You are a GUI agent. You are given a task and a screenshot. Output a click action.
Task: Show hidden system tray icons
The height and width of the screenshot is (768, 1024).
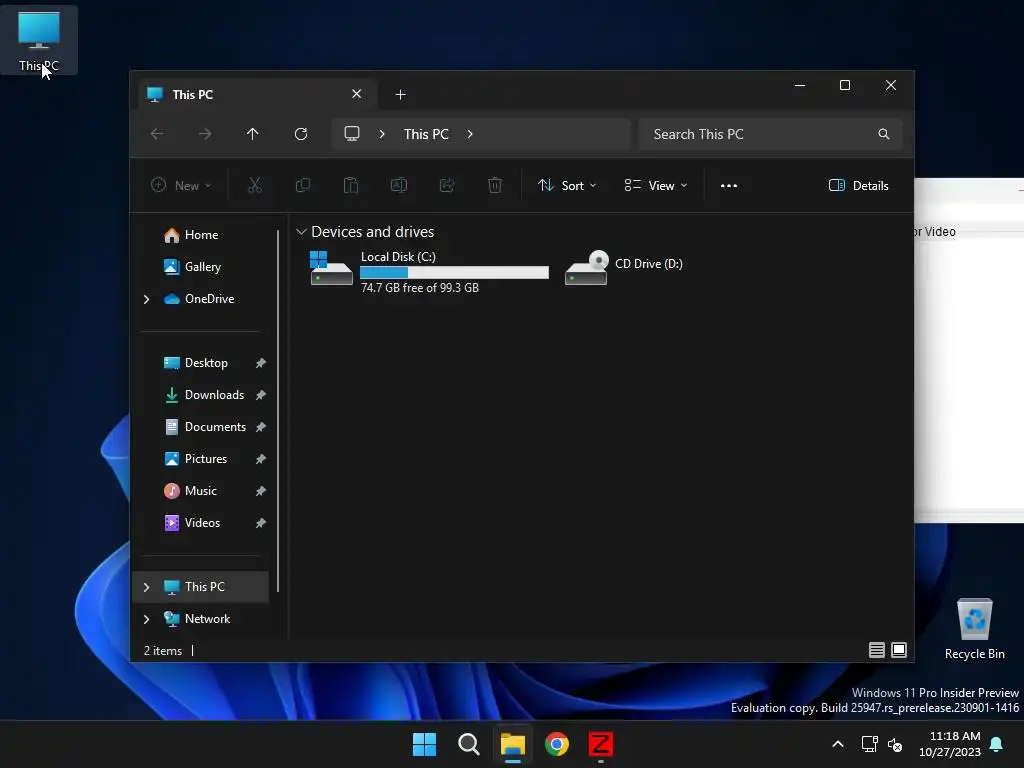tap(838, 744)
